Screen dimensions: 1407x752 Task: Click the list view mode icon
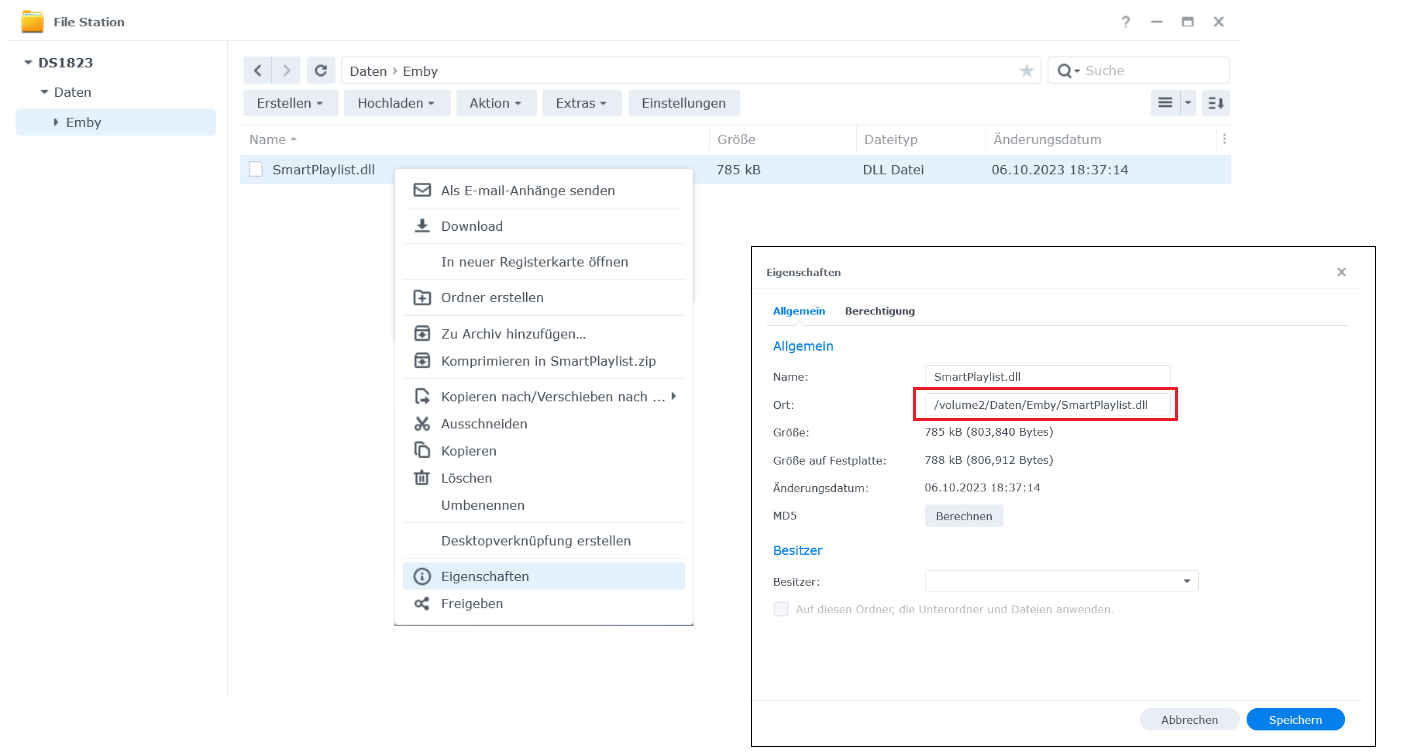(x=1164, y=103)
